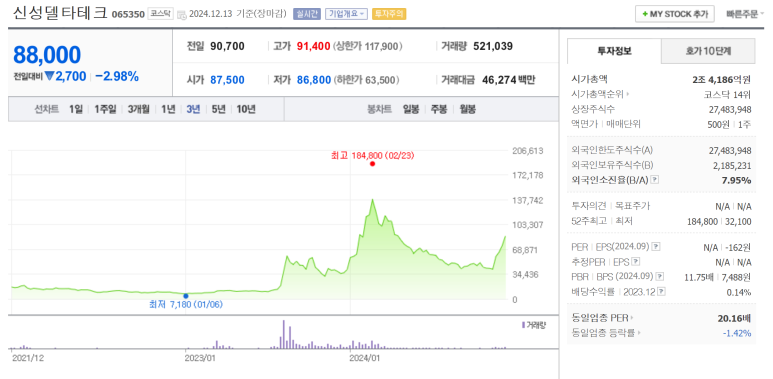Click the 신성델타테크 stock name heading

pos(60,13)
